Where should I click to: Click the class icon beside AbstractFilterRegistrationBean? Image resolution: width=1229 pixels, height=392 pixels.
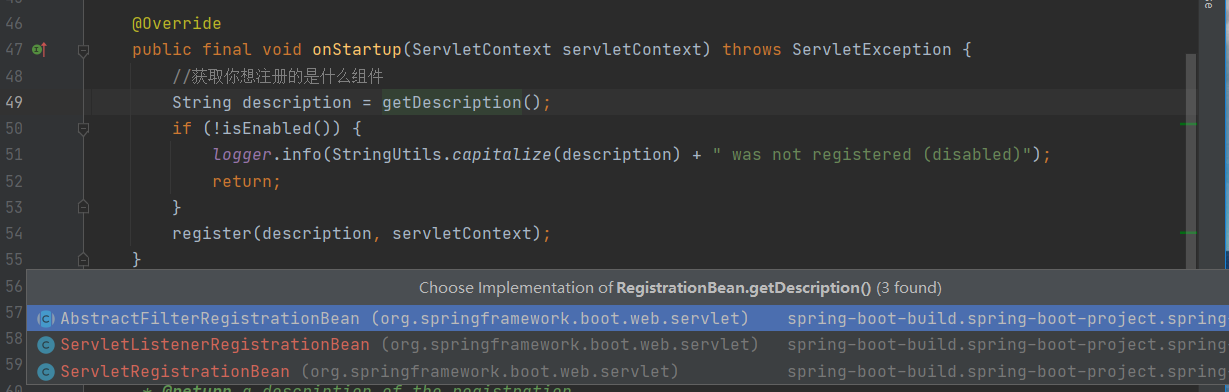pos(45,319)
